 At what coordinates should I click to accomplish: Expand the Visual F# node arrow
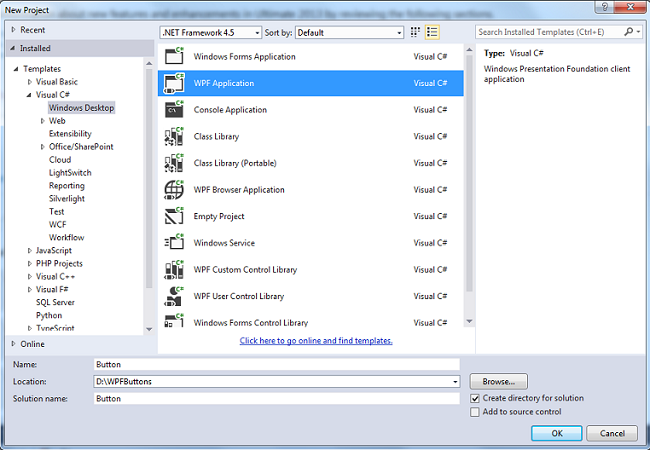pyautogui.click(x=29, y=290)
